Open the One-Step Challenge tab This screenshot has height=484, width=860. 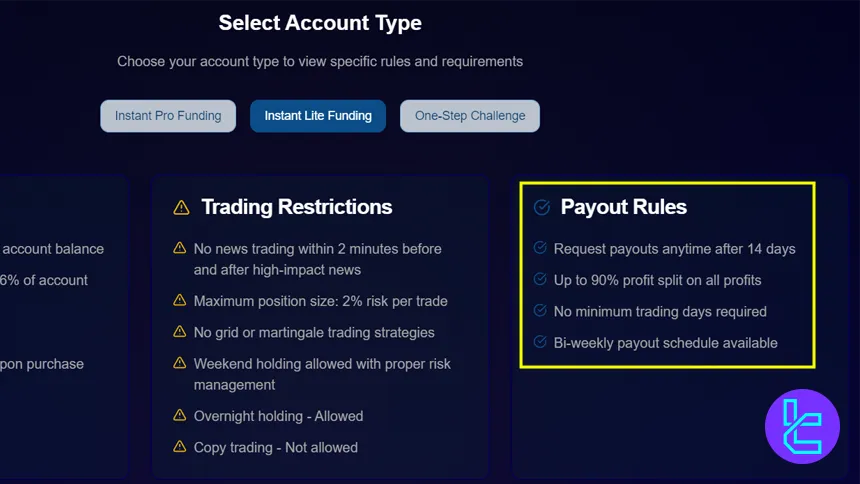coord(470,116)
